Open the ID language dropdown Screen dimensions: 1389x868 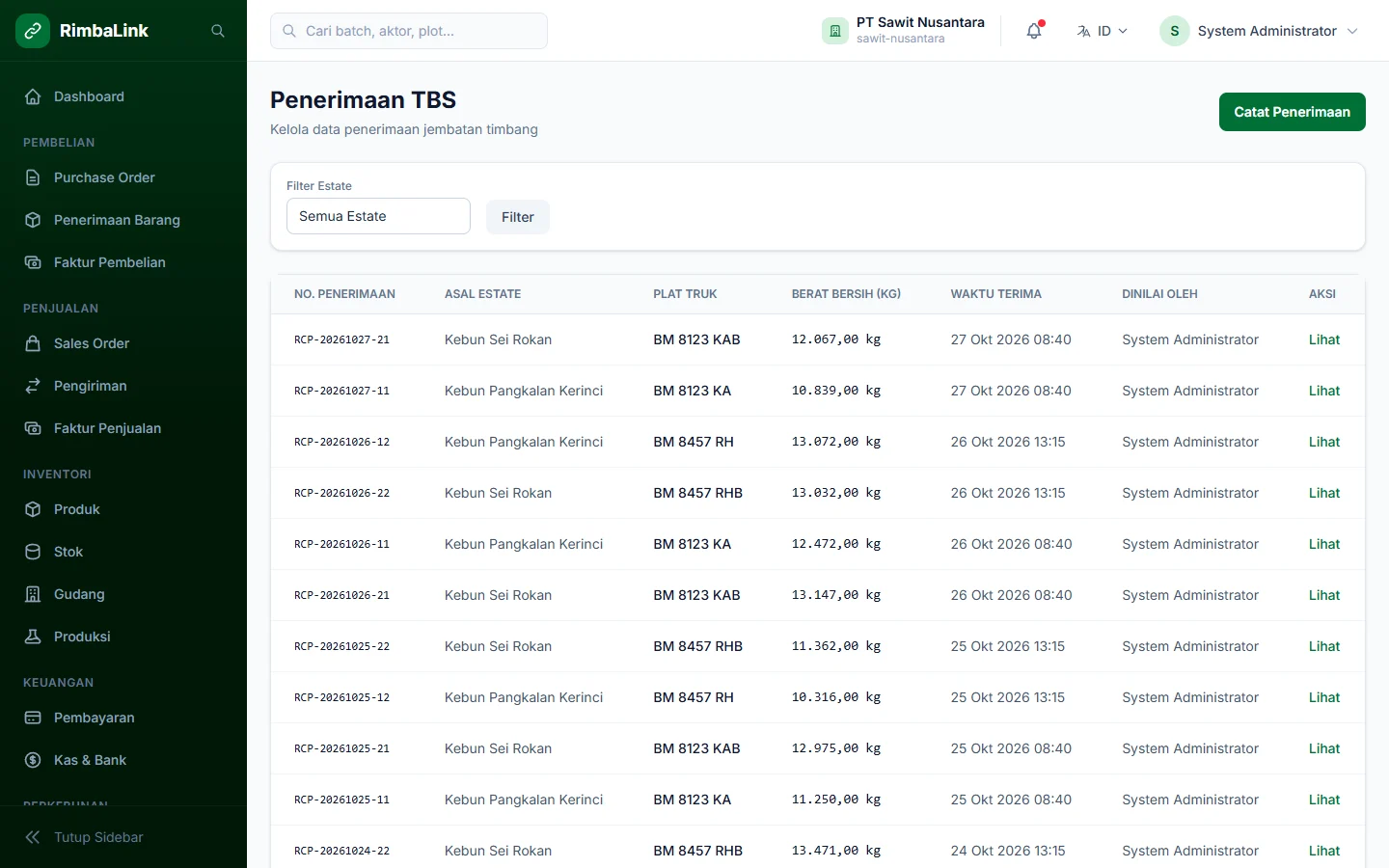[1103, 31]
